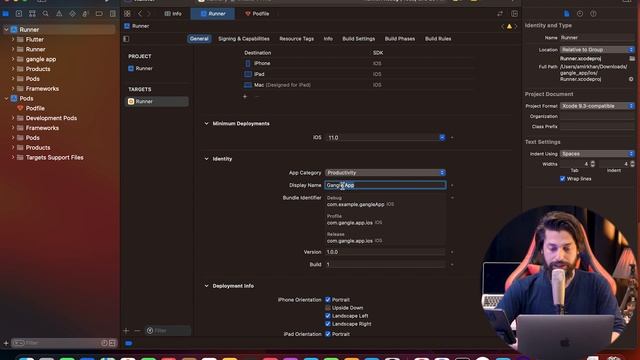Collapse the Minimum Deployments section
The image size is (640, 360).
pos(206,124)
